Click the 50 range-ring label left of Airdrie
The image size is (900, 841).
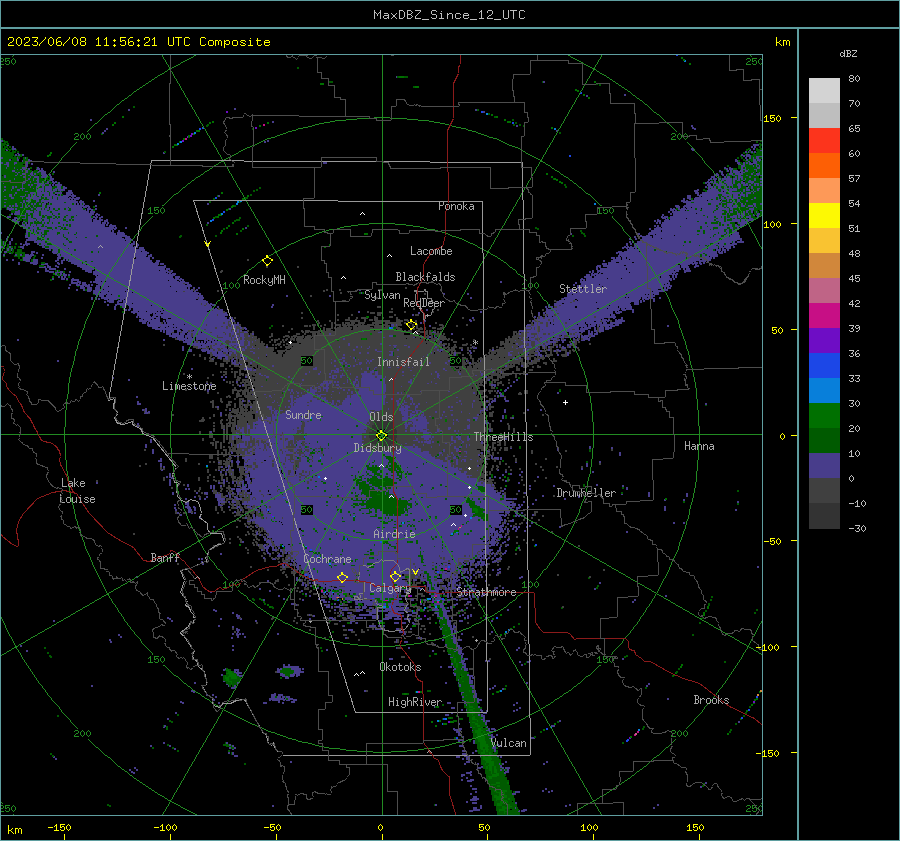[x=307, y=509]
